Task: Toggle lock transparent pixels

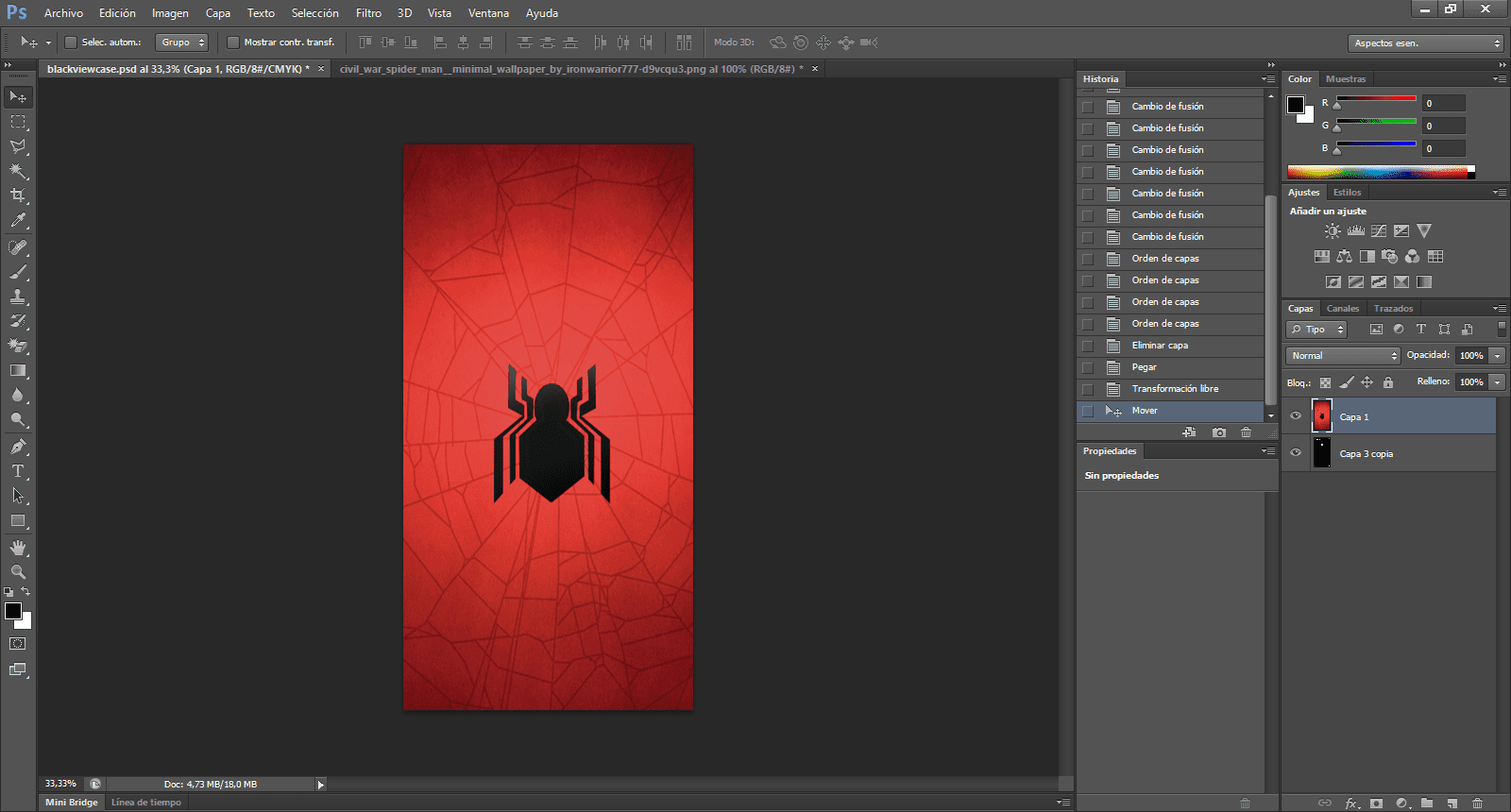Action: (x=1325, y=382)
